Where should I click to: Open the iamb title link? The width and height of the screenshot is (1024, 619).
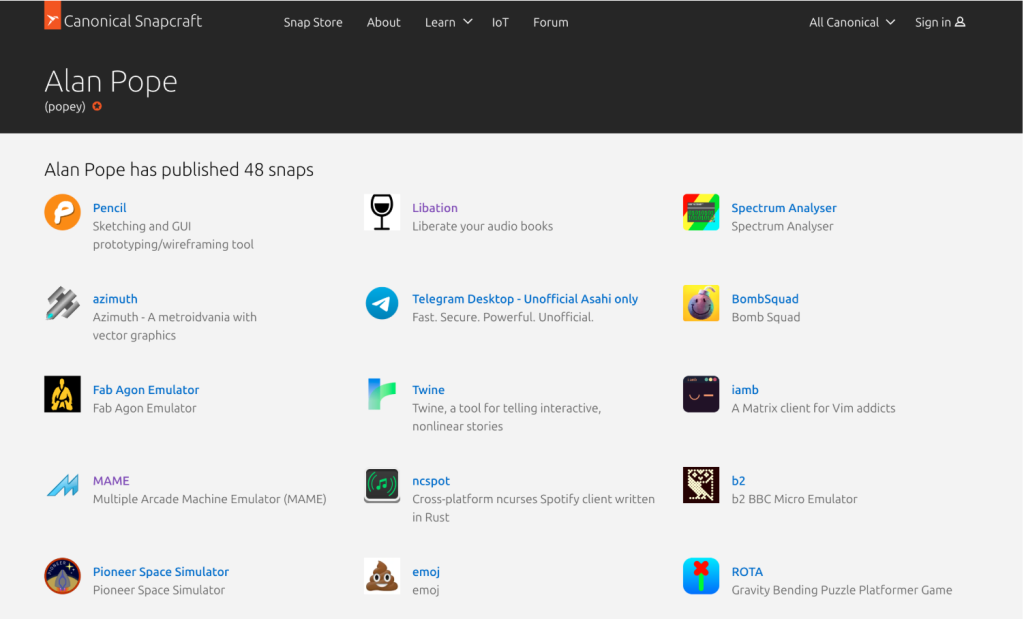744,390
